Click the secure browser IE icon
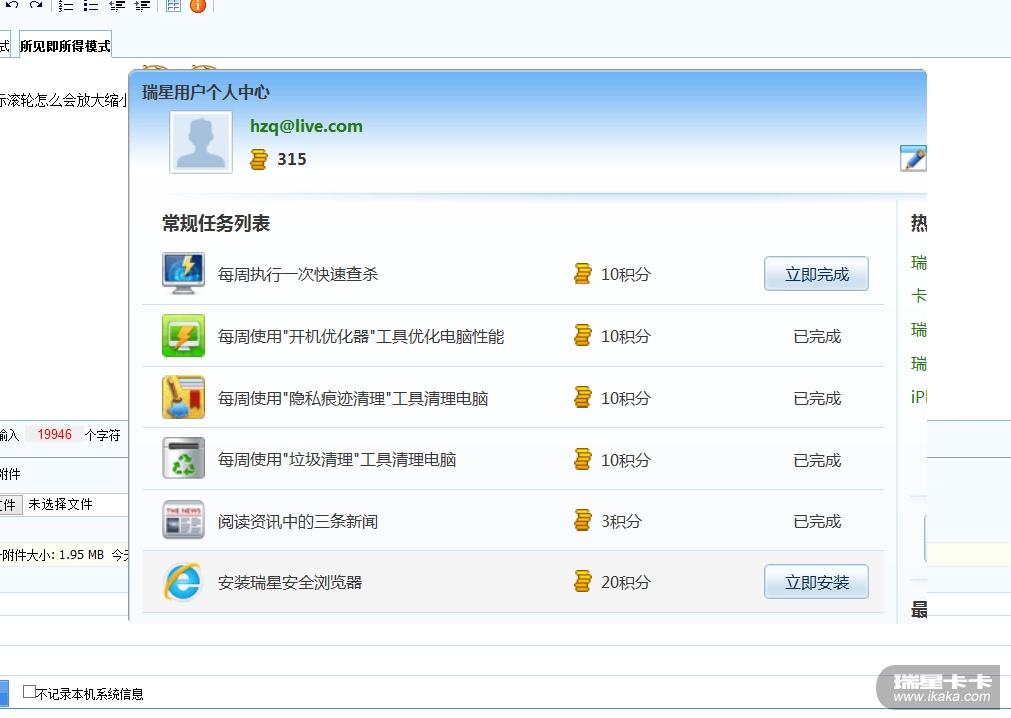1011x718 pixels. pos(183,582)
